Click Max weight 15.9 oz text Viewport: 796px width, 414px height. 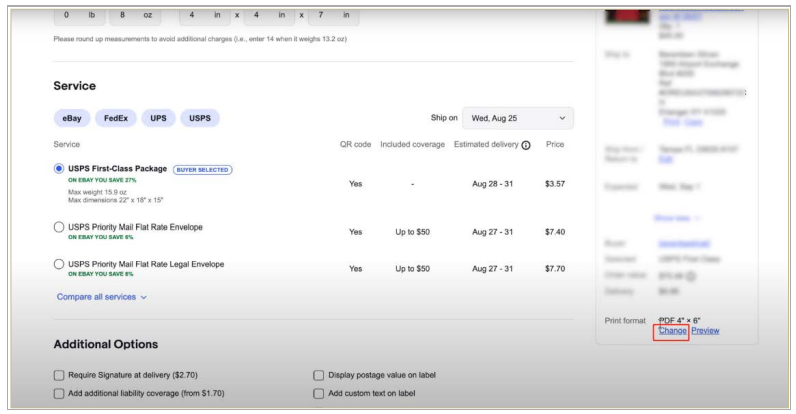(97, 192)
